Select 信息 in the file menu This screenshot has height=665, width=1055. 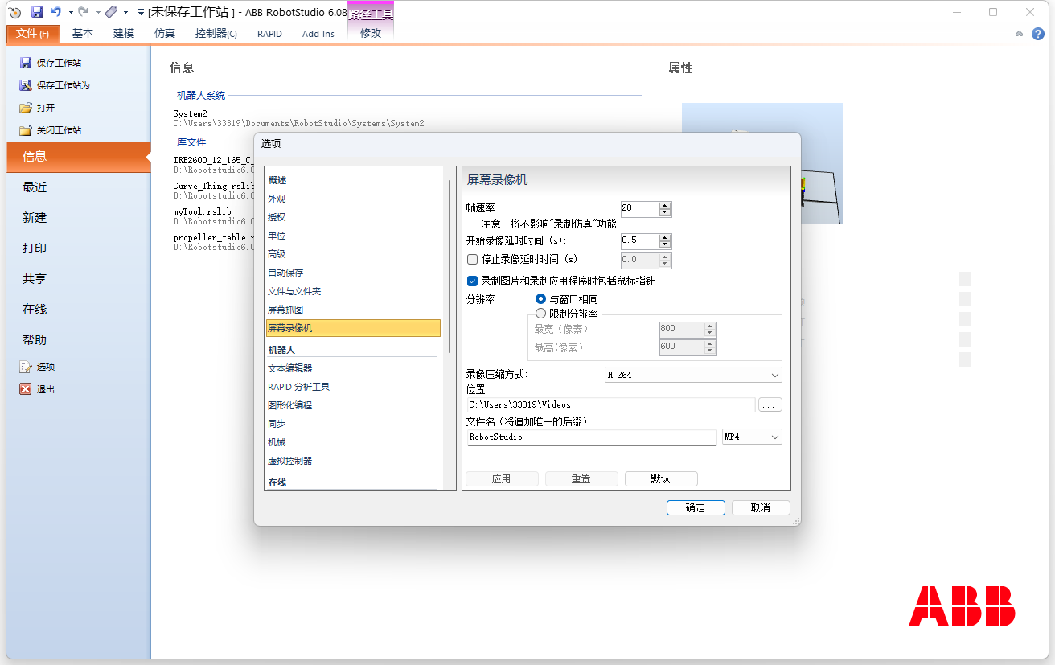pos(78,157)
